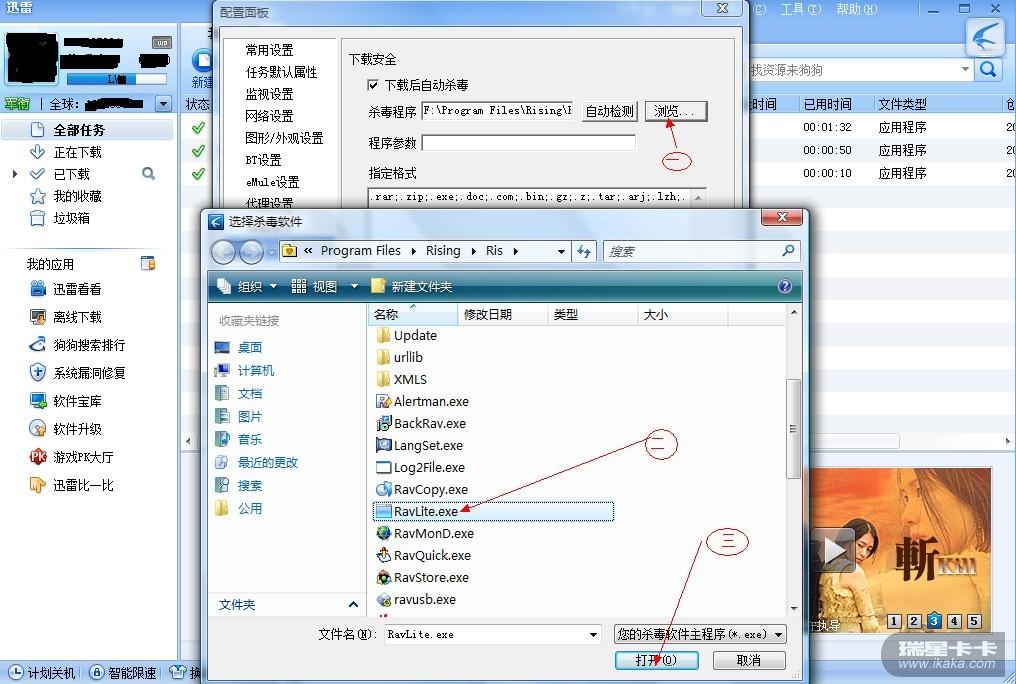Launch 游戏PK大厅 app
Image resolution: width=1016 pixels, height=684 pixels.
pyautogui.click(x=71, y=457)
